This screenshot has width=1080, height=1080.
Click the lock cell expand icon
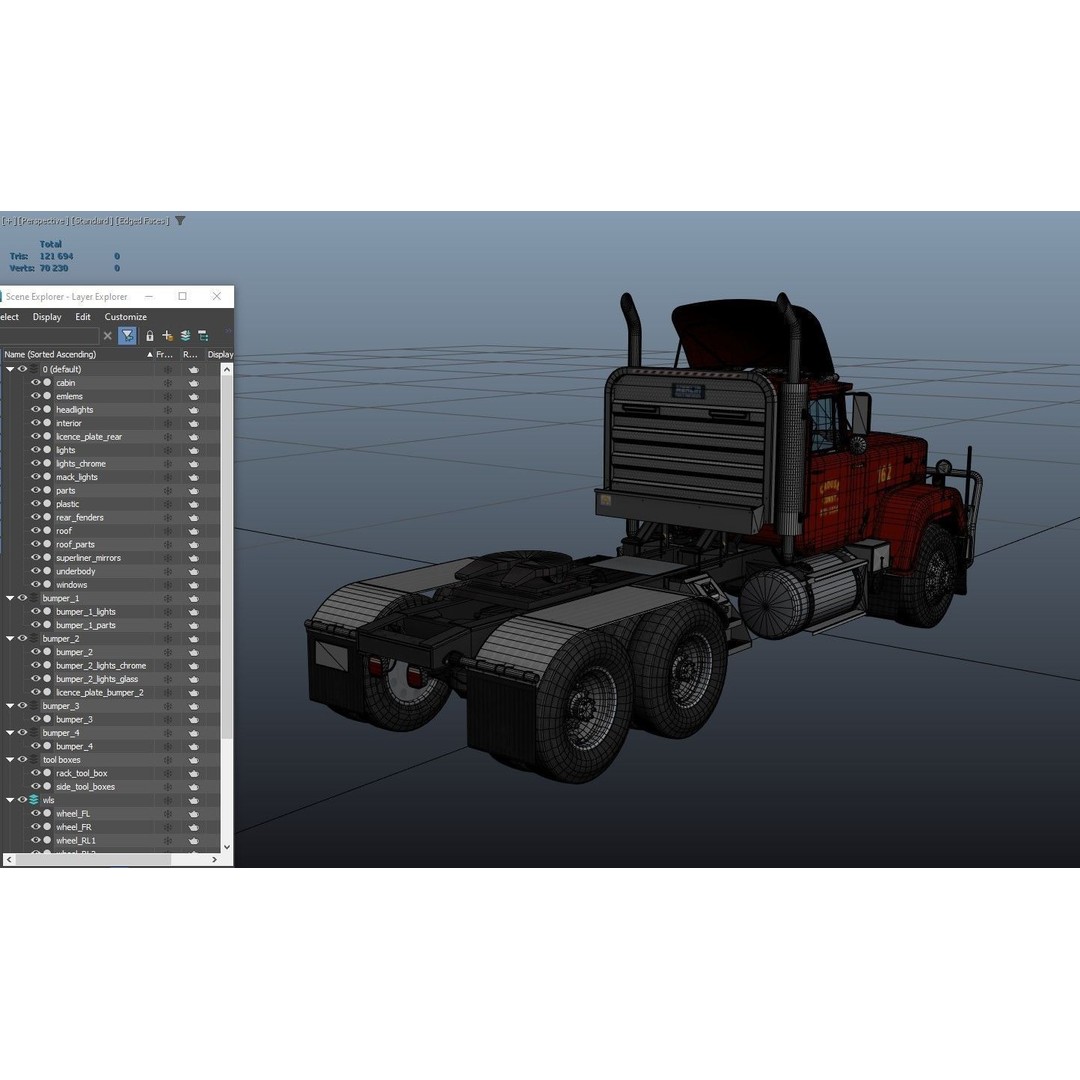click(x=149, y=336)
